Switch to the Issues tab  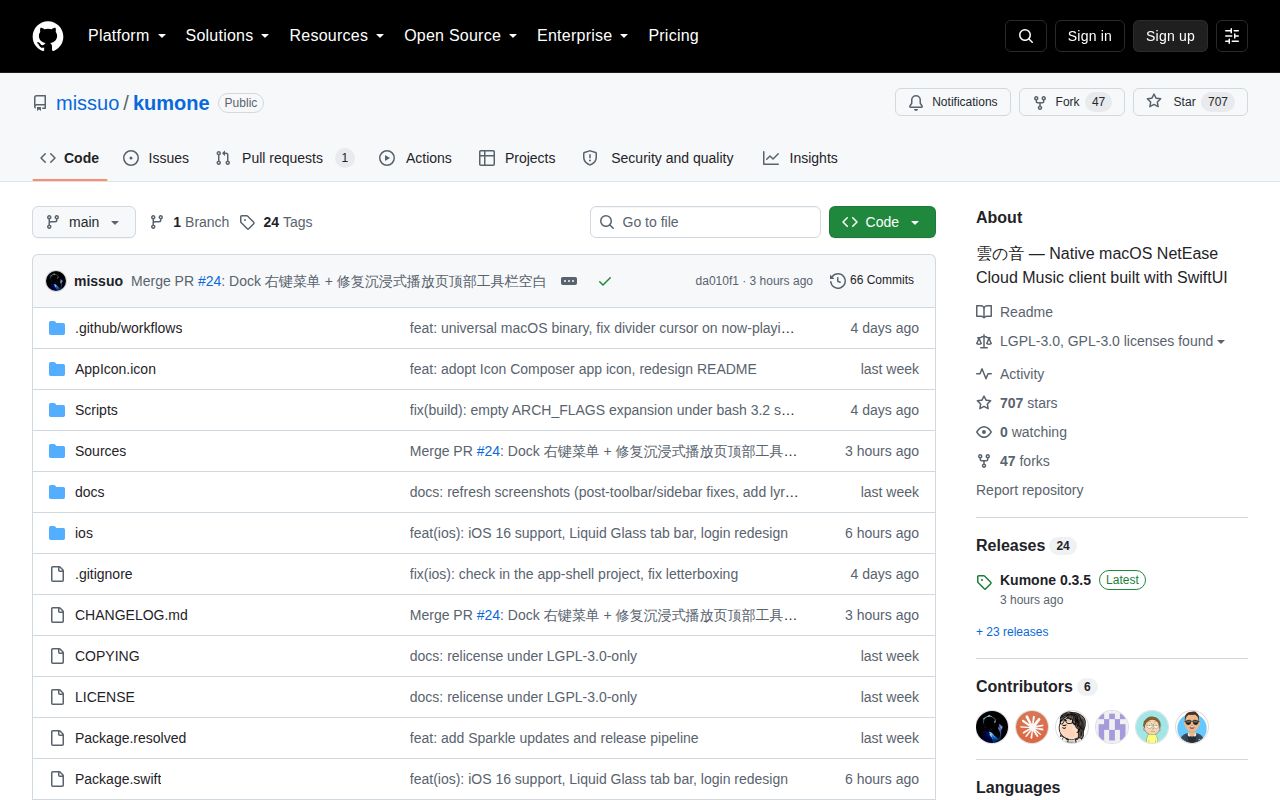156,158
